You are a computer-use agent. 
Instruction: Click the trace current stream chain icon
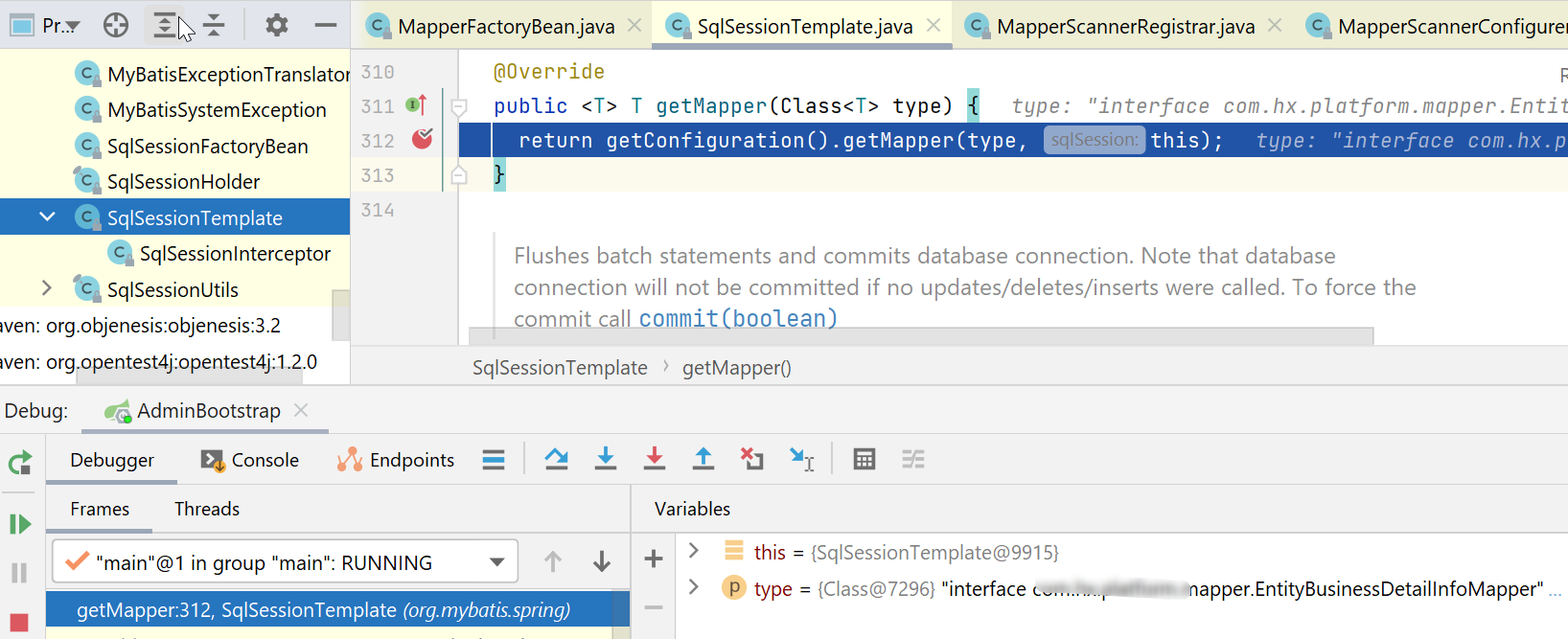click(913, 459)
